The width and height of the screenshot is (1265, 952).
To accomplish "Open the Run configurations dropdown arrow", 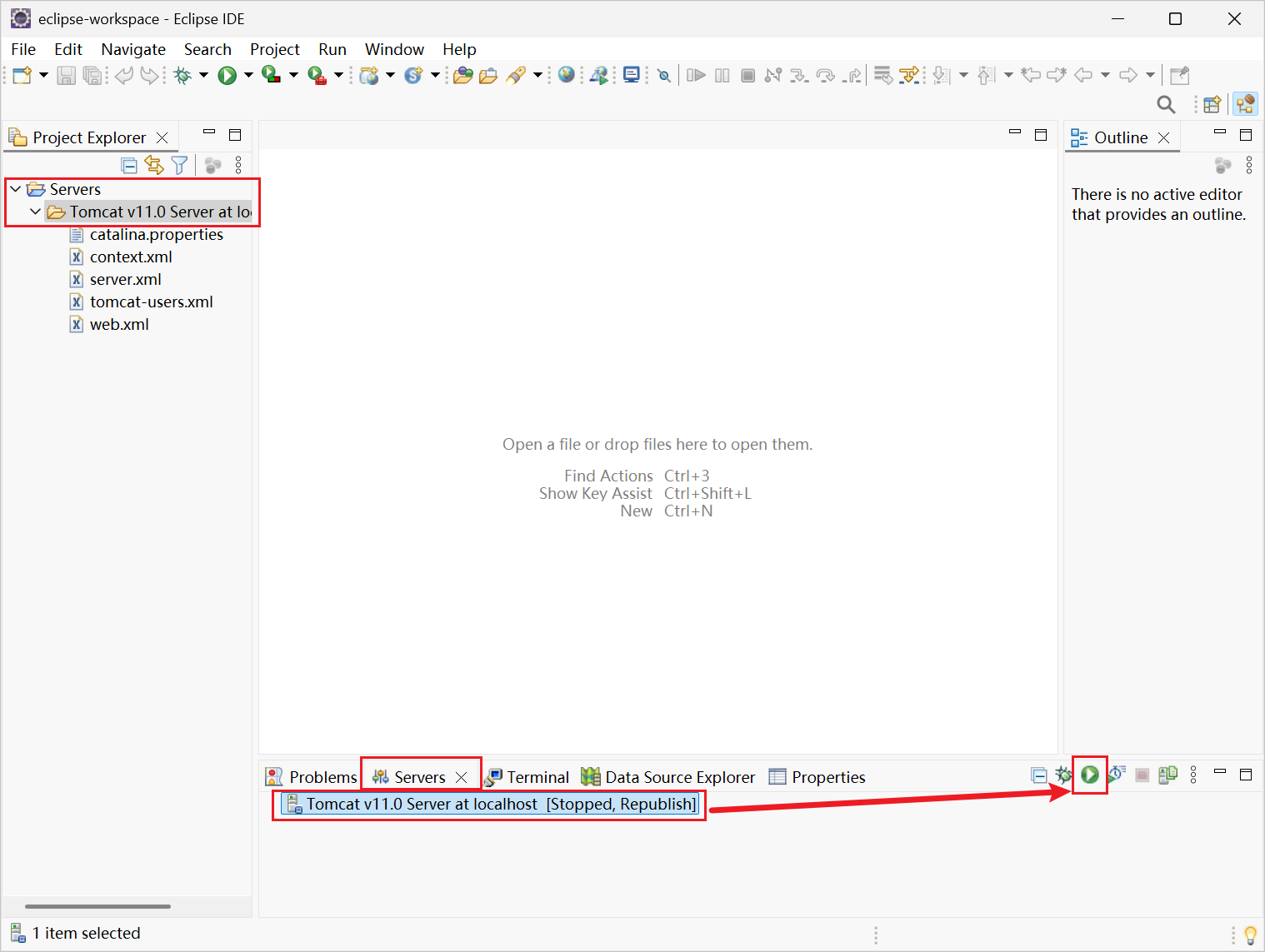I will [248, 76].
